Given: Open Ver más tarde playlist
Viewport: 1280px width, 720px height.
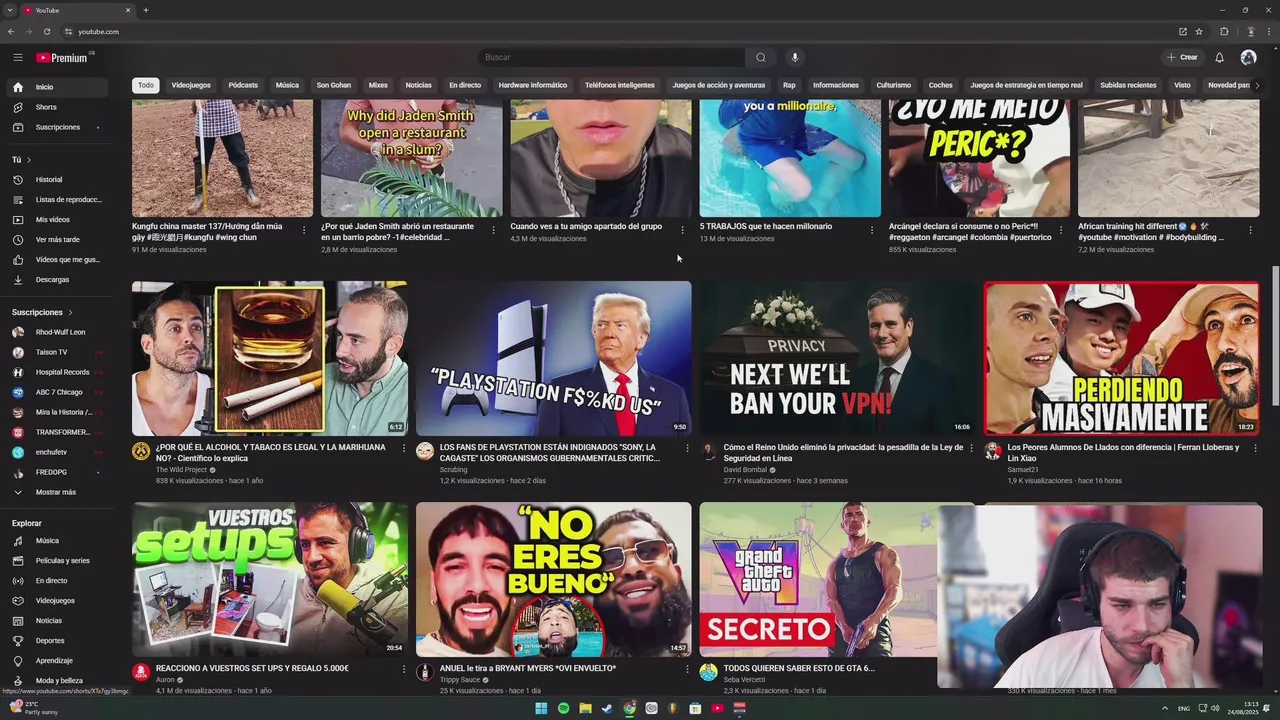Looking at the screenshot, I should 56,240.
